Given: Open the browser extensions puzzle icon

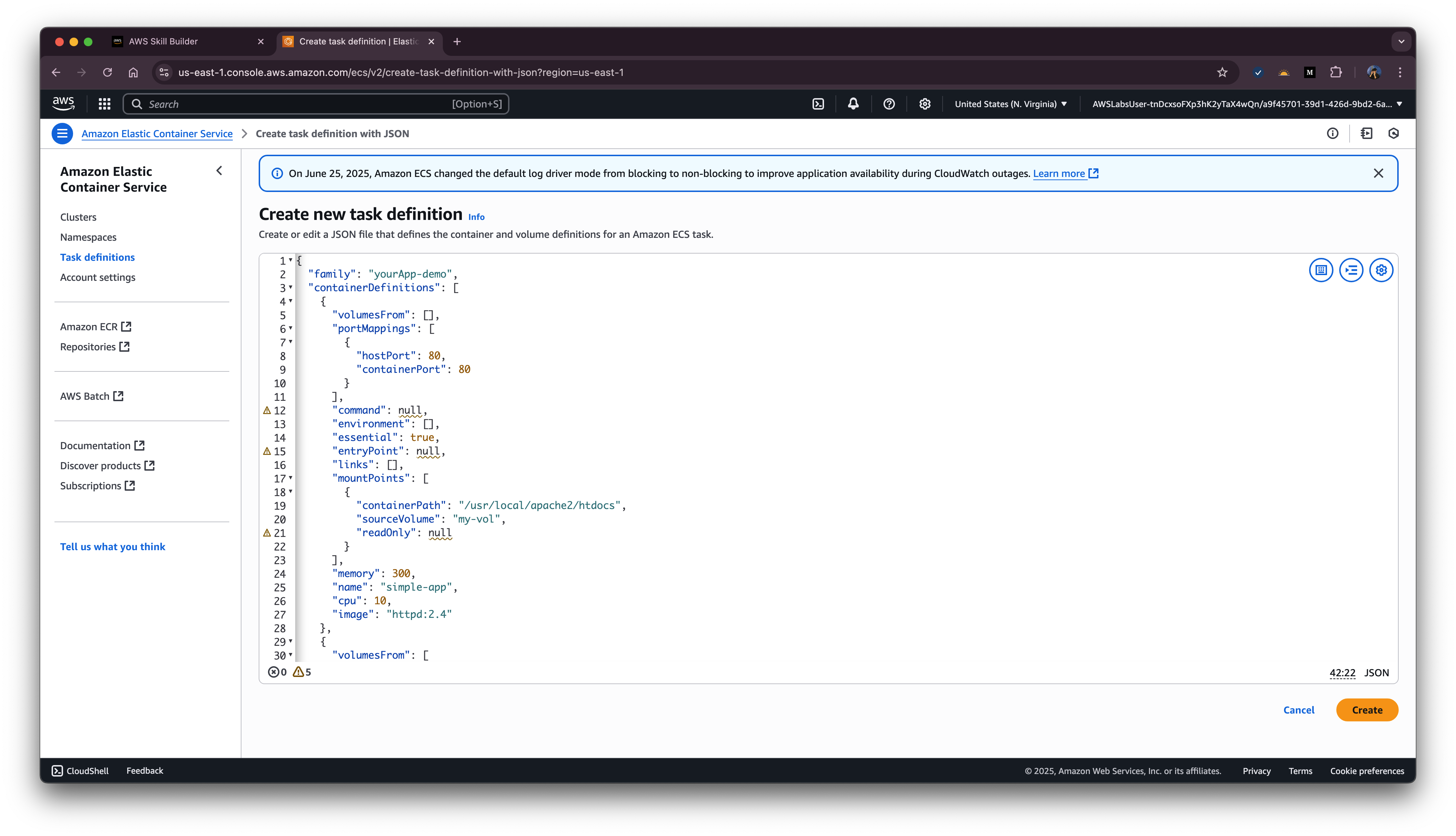Looking at the screenshot, I should point(1336,72).
